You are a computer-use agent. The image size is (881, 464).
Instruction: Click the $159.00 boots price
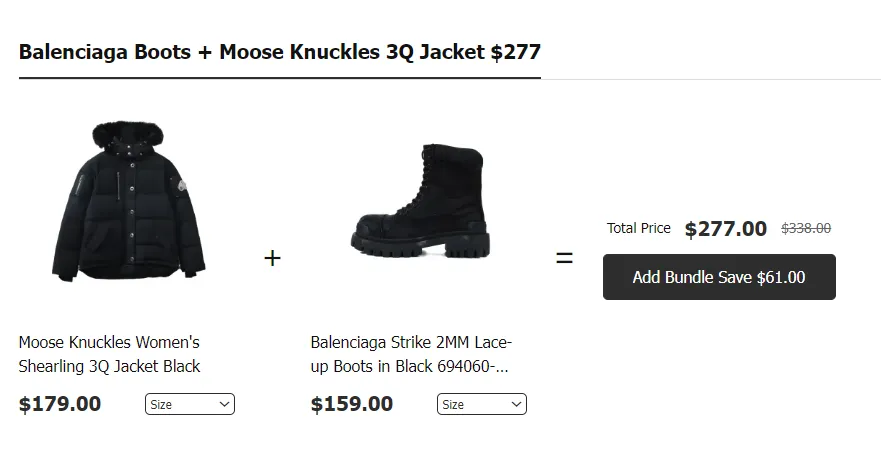coord(352,405)
